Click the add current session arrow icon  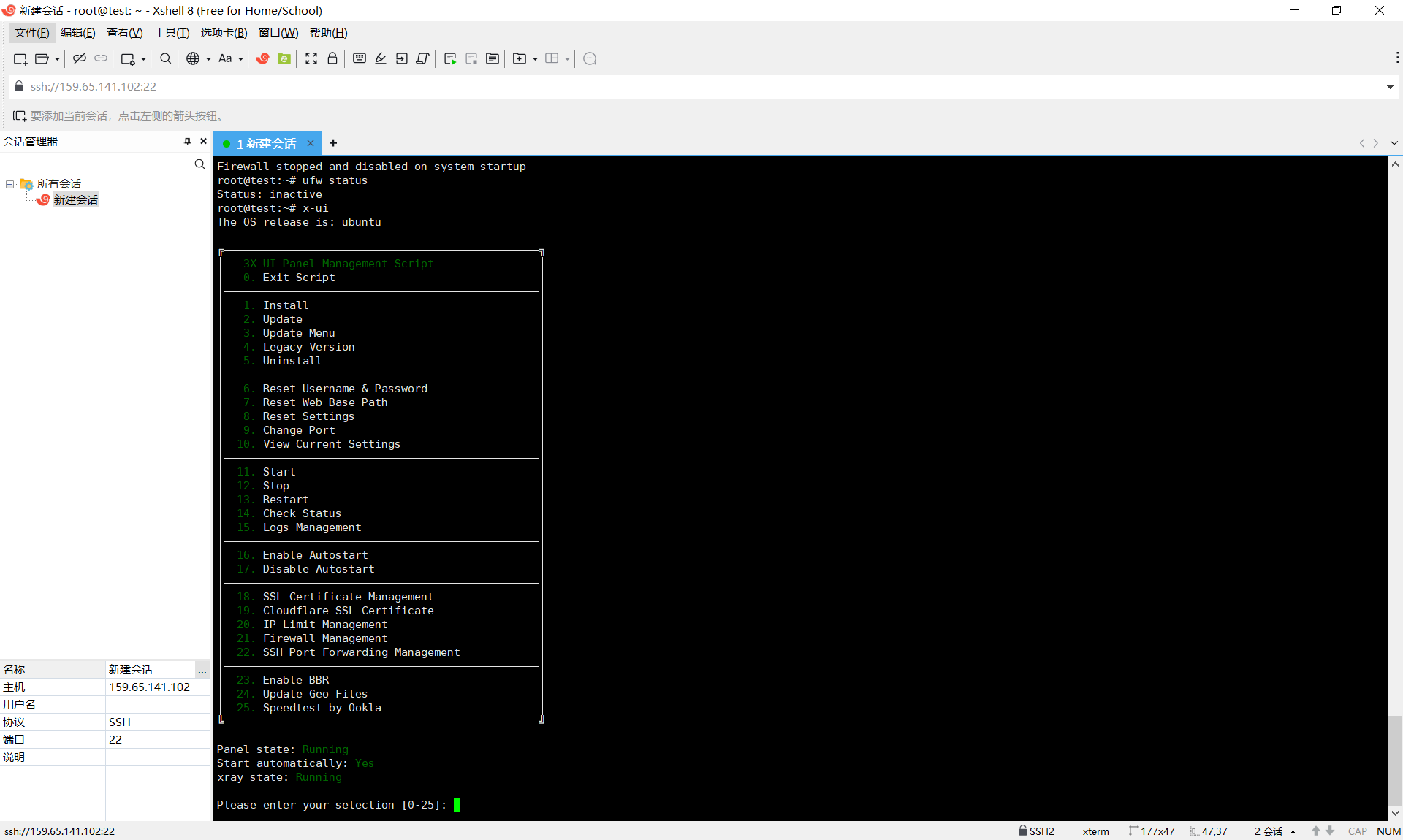click(x=19, y=115)
